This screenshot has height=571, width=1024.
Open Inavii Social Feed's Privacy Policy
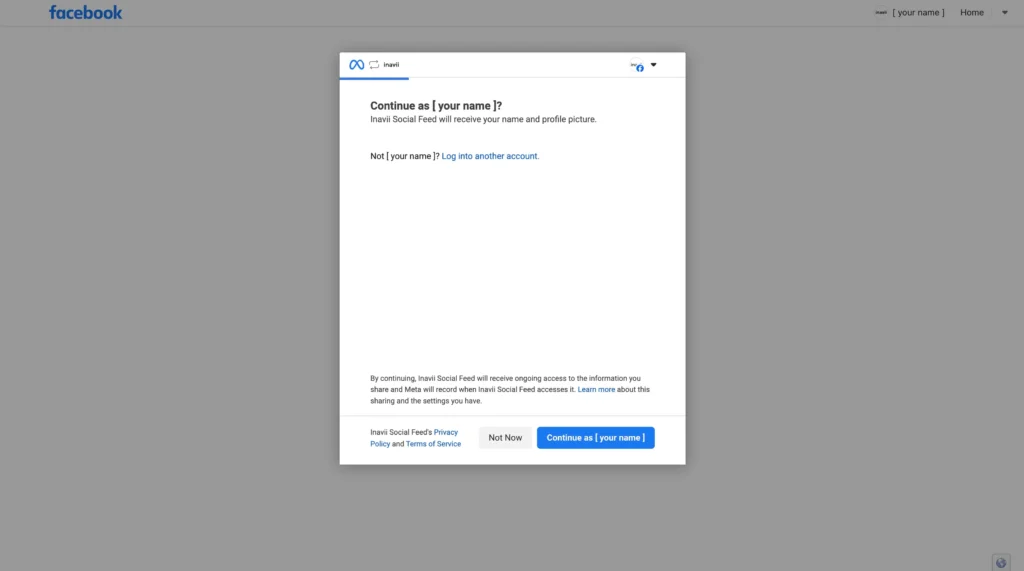pyautogui.click(x=414, y=438)
